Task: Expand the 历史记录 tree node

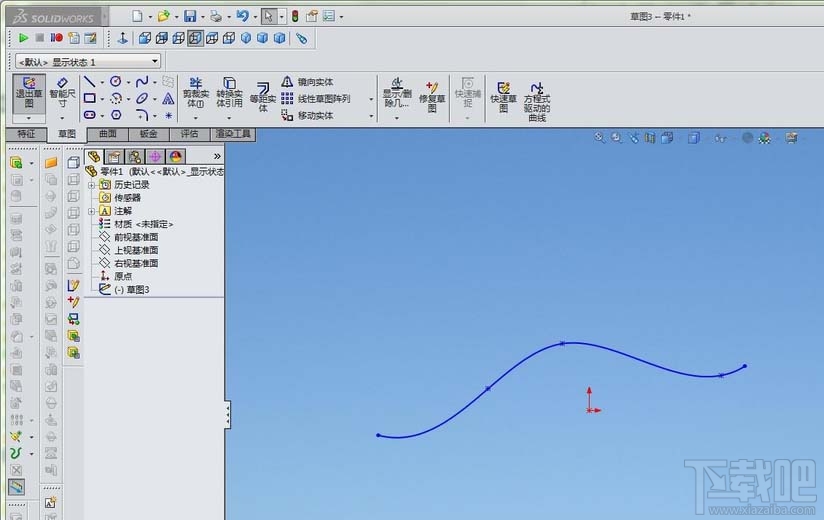Action: point(91,185)
